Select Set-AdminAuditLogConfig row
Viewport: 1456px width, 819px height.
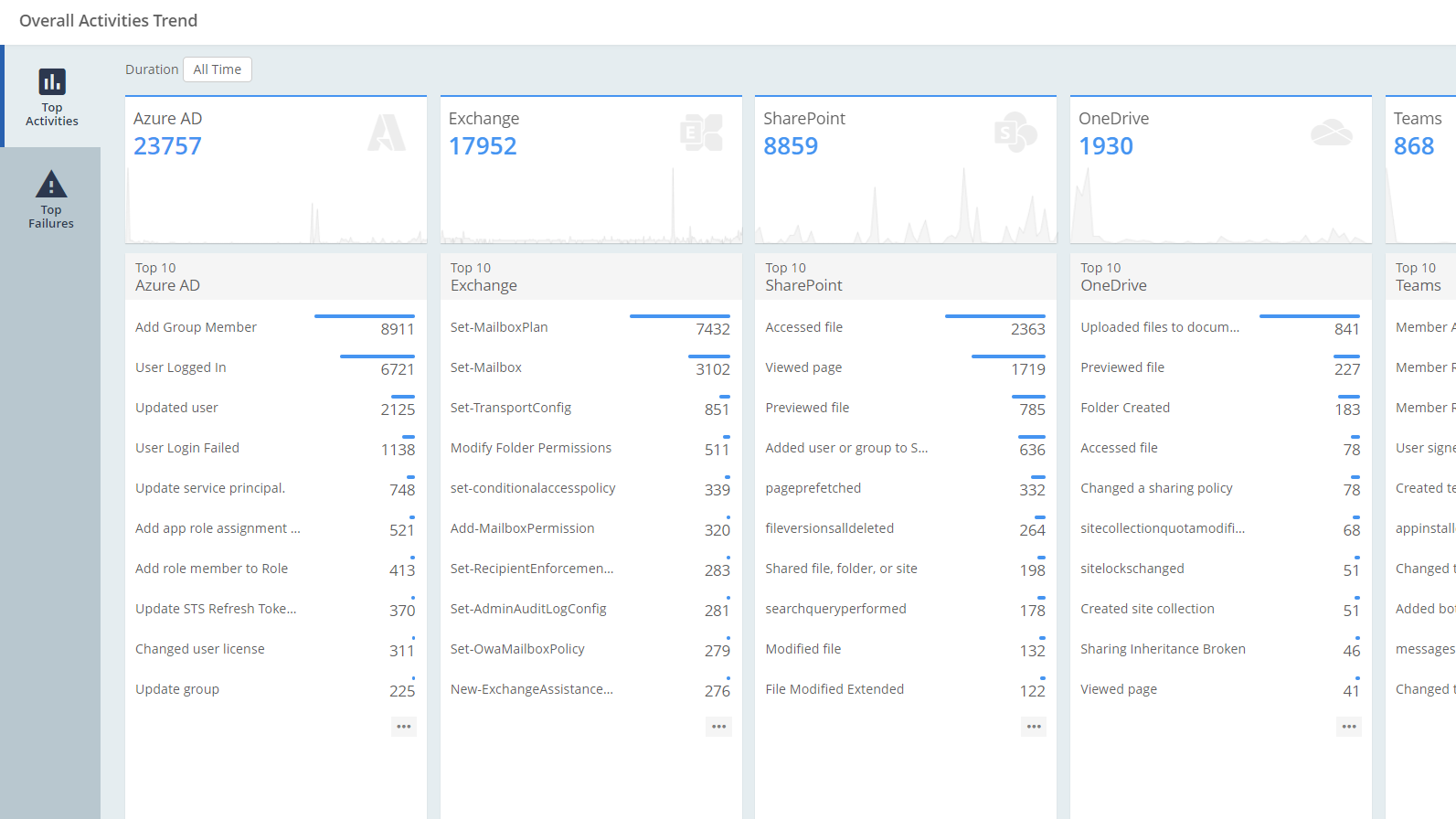590,609
